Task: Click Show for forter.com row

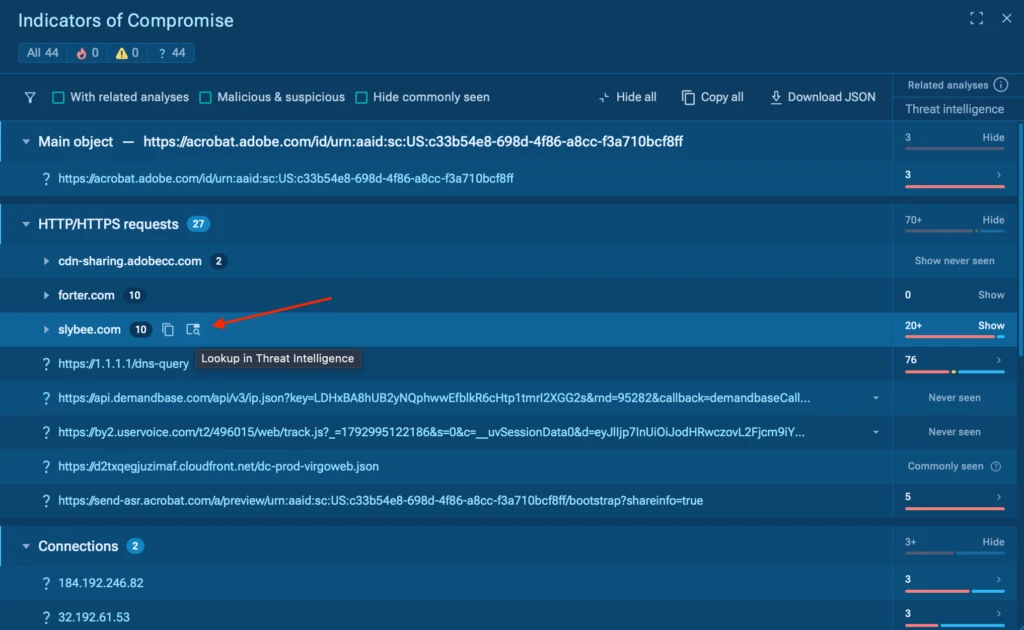Action: pyautogui.click(x=991, y=295)
